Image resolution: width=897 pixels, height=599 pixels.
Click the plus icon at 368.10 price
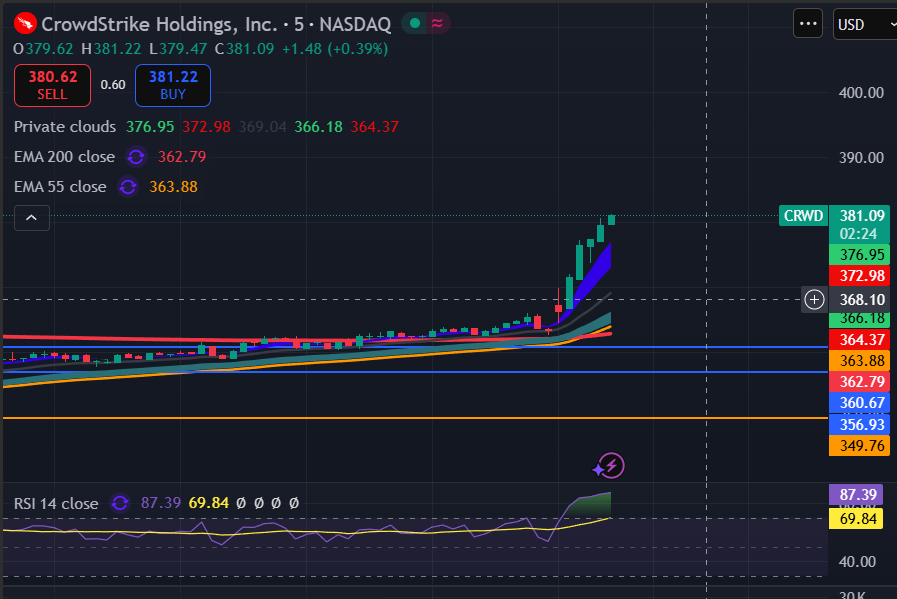(x=814, y=299)
